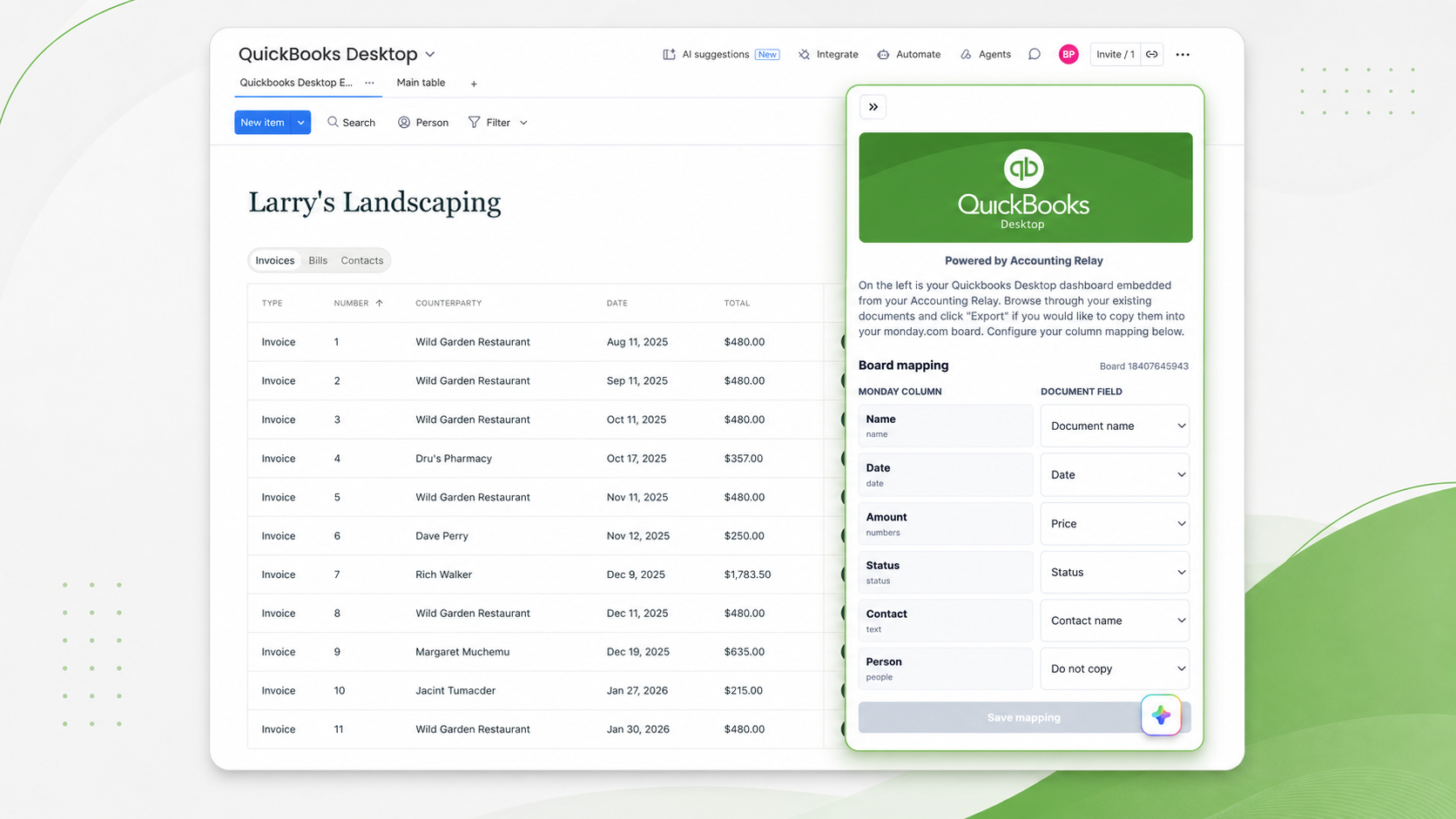Open AI suggestions icon in header

[x=669, y=54]
